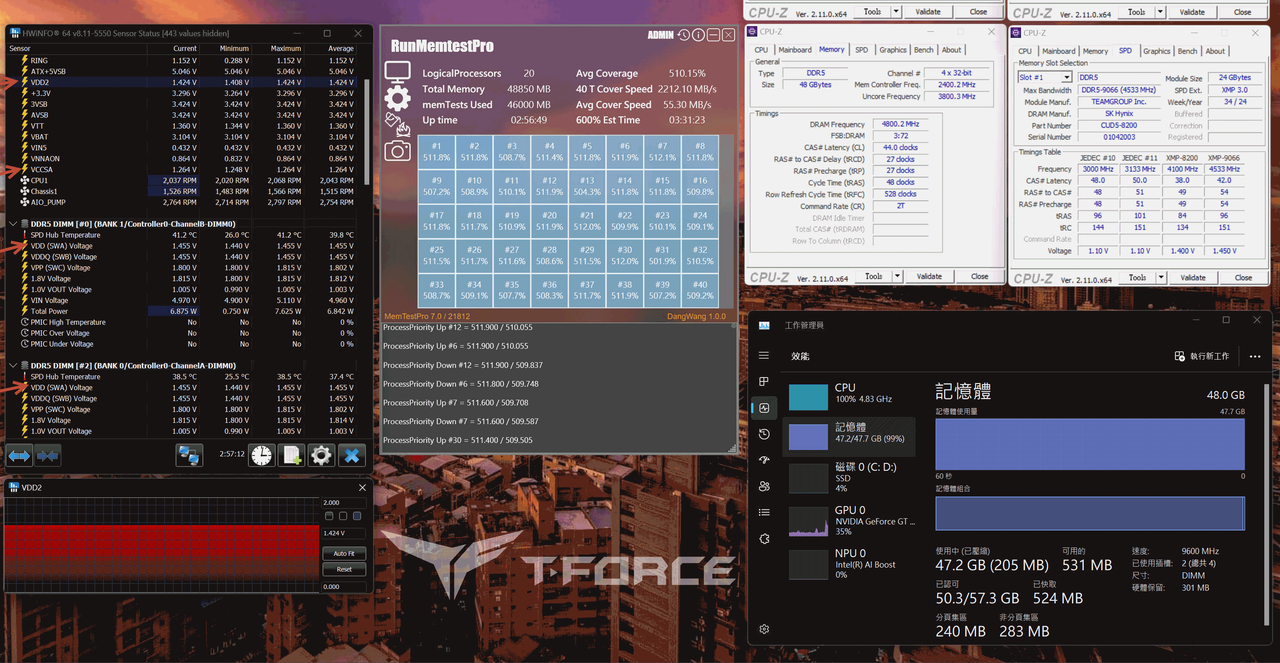This screenshot has width=1280, height=663.
Task: Click the 執行新工作 run new task button
Action: (x=1201, y=356)
